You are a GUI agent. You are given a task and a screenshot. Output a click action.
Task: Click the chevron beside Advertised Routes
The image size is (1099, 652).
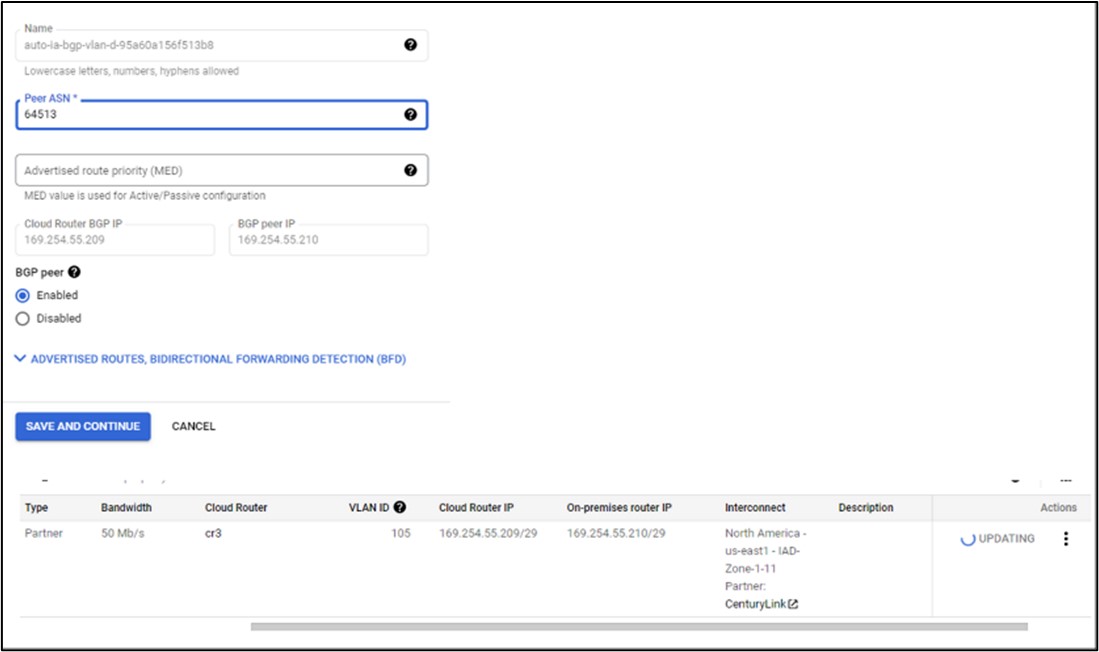point(21,359)
